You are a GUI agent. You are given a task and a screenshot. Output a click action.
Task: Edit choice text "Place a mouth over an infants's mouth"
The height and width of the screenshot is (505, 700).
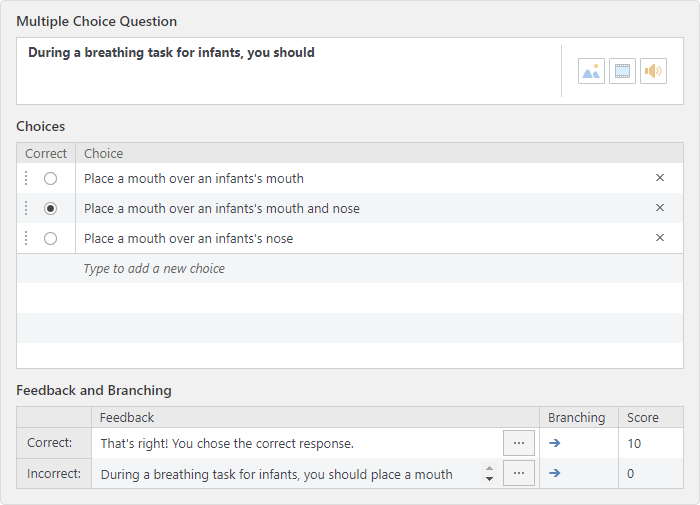(194, 179)
